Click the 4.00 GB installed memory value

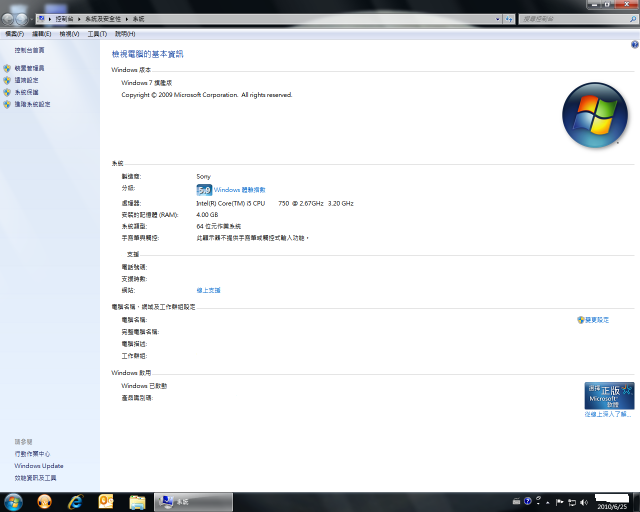tap(207, 215)
